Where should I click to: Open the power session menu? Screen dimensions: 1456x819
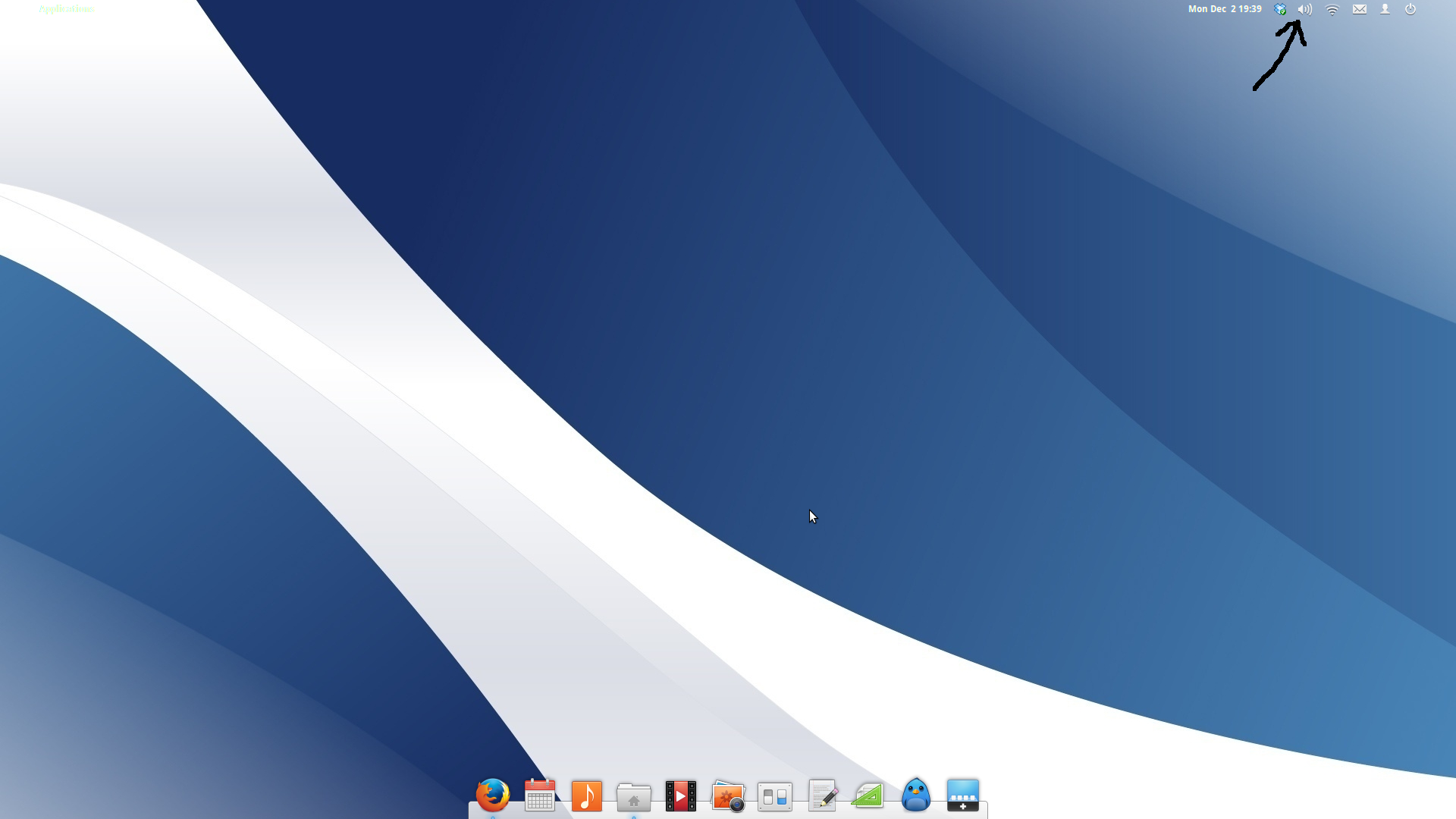tap(1410, 9)
